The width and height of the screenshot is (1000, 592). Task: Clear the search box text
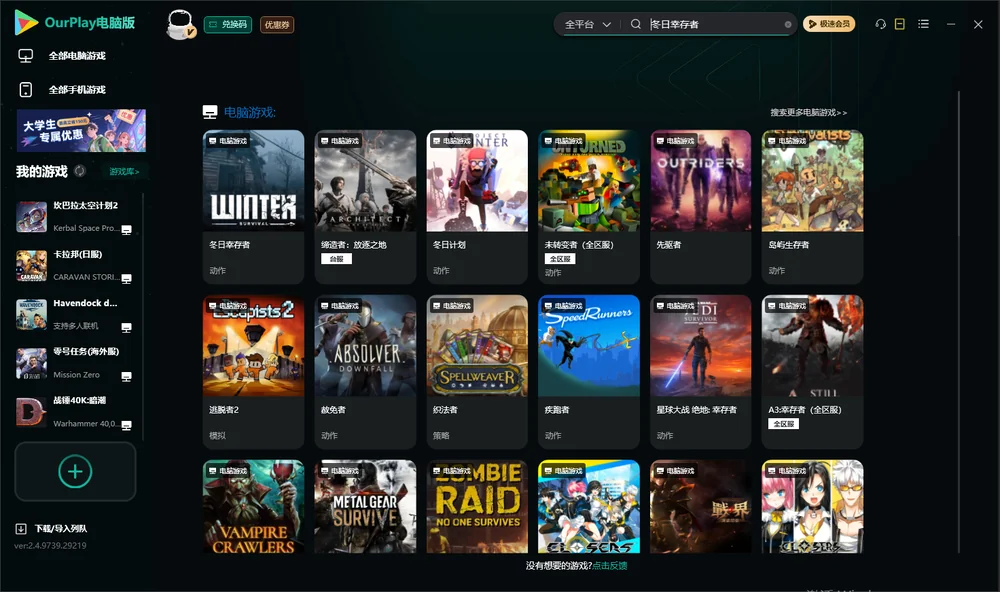click(788, 25)
